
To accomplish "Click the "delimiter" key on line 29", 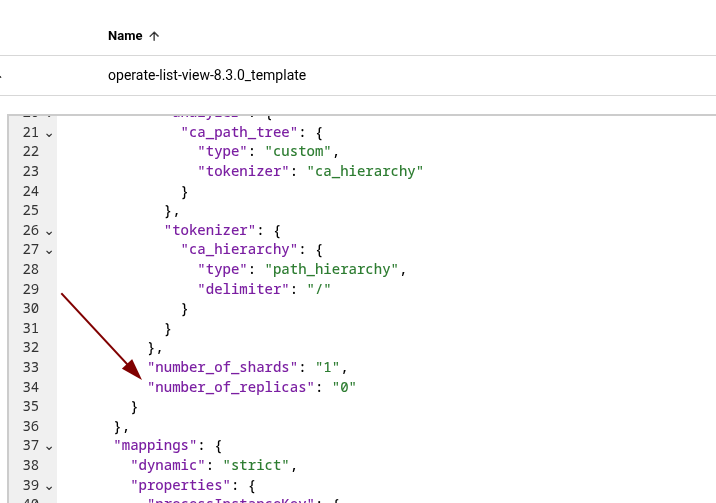I will 243,289.
